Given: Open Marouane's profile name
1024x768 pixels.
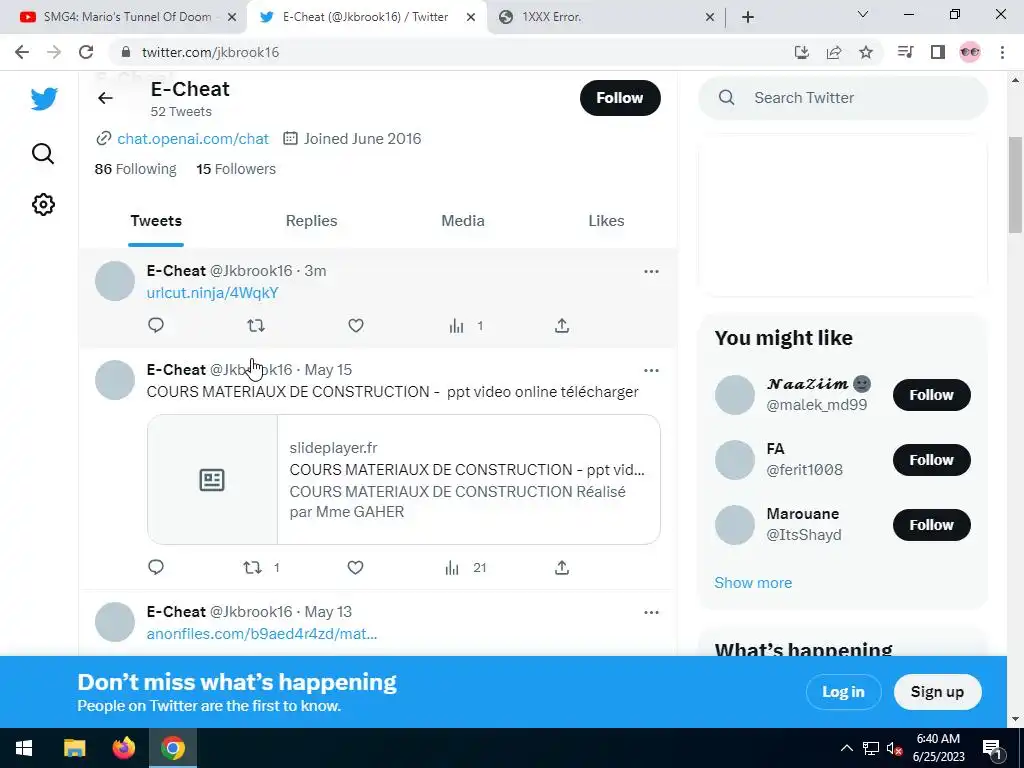Looking at the screenshot, I should point(803,514).
